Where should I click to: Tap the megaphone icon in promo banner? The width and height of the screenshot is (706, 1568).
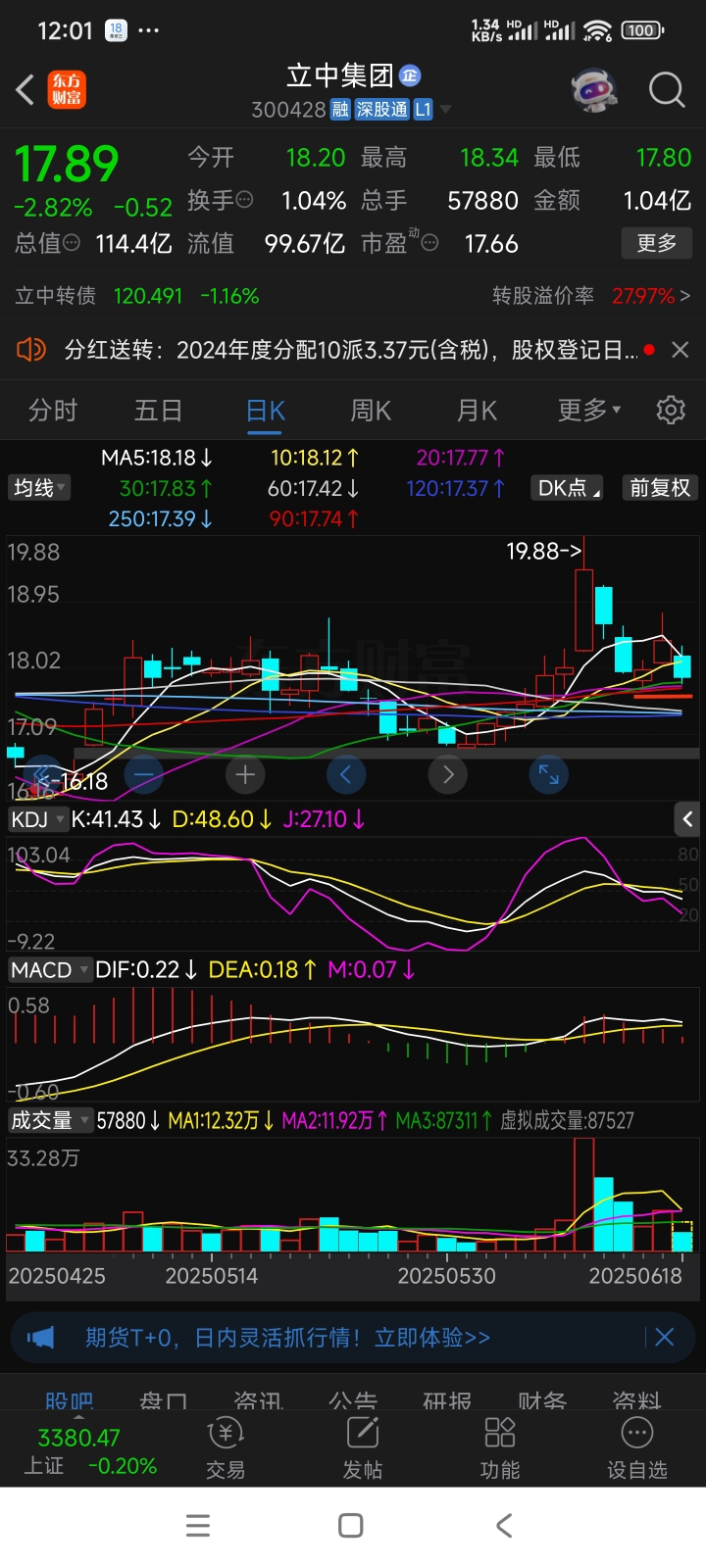point(41,1338)
